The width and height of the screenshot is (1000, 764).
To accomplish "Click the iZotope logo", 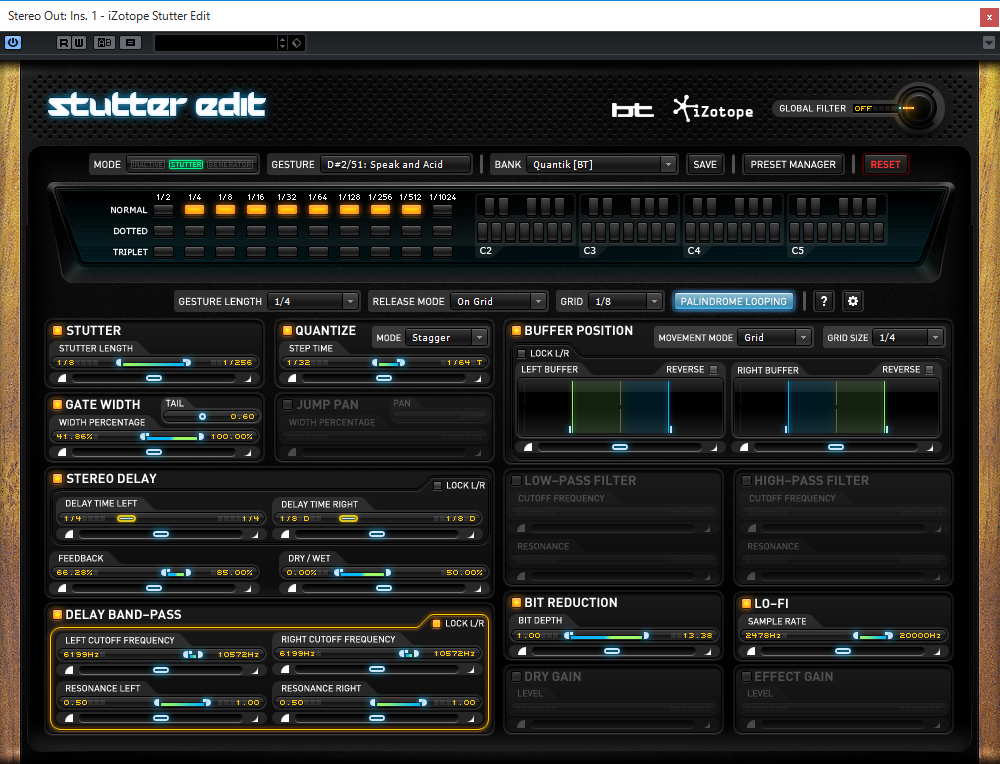I will [x=713, y=109].
